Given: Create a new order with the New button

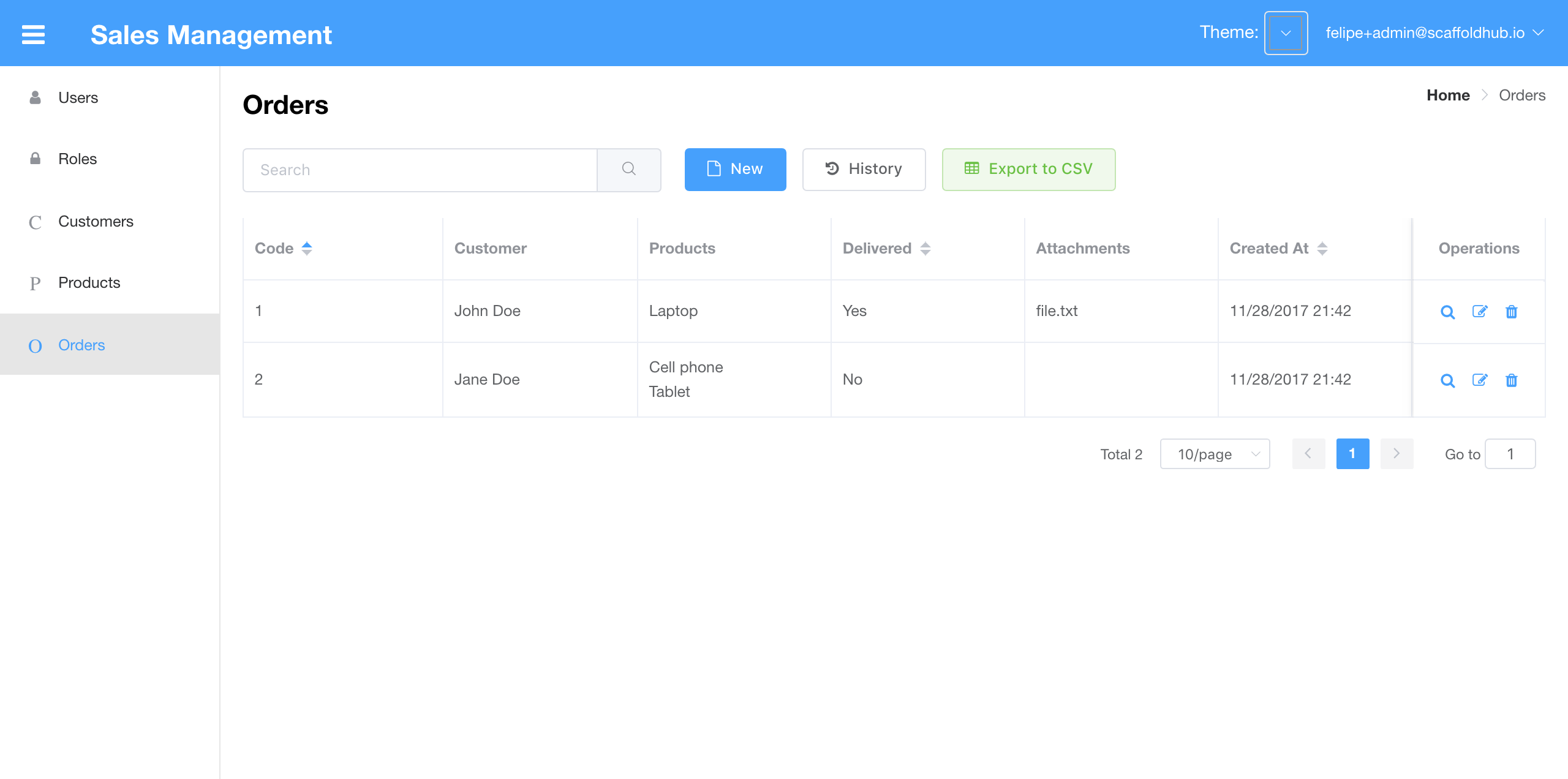Looking at the screenshot, I should point(735,169).
